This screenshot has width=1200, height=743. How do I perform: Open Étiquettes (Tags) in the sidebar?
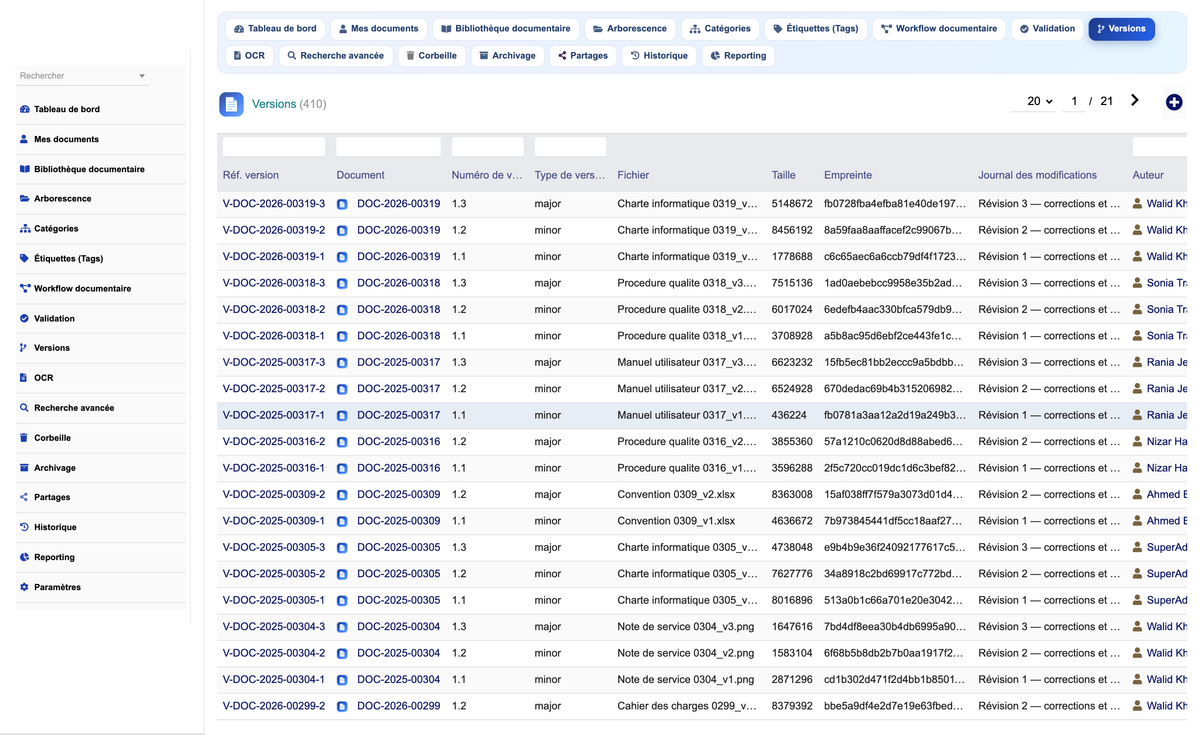point(61,258)
